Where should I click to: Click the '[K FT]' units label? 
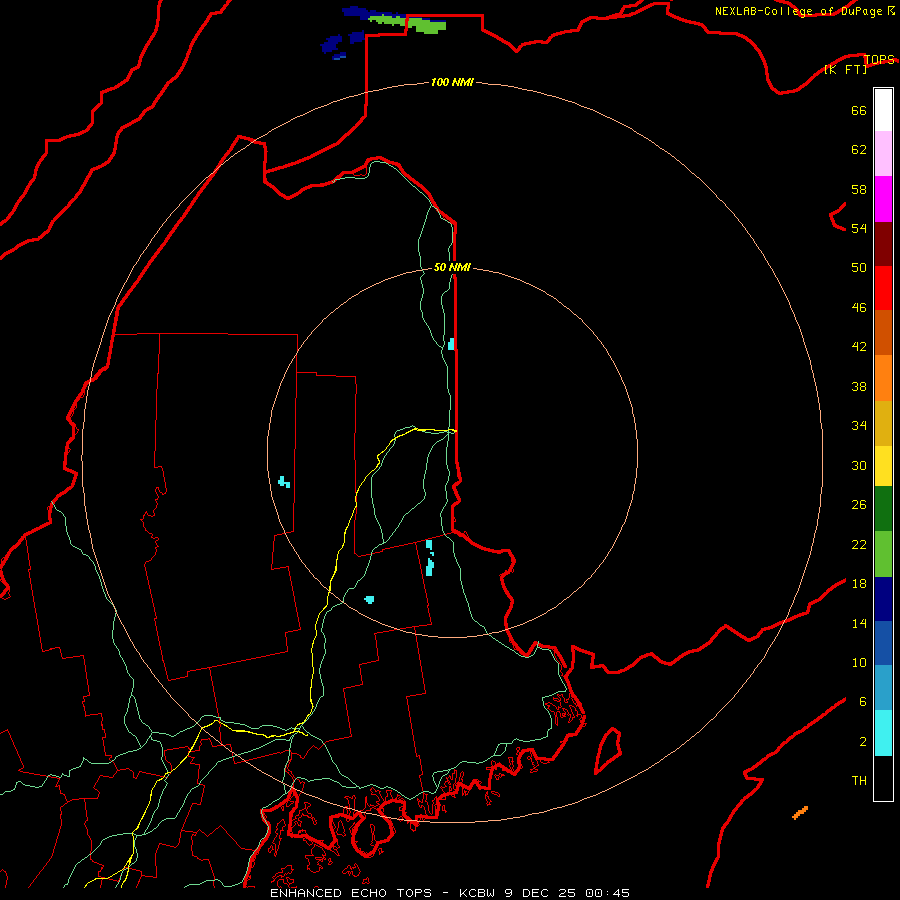(x=845, y=69)
